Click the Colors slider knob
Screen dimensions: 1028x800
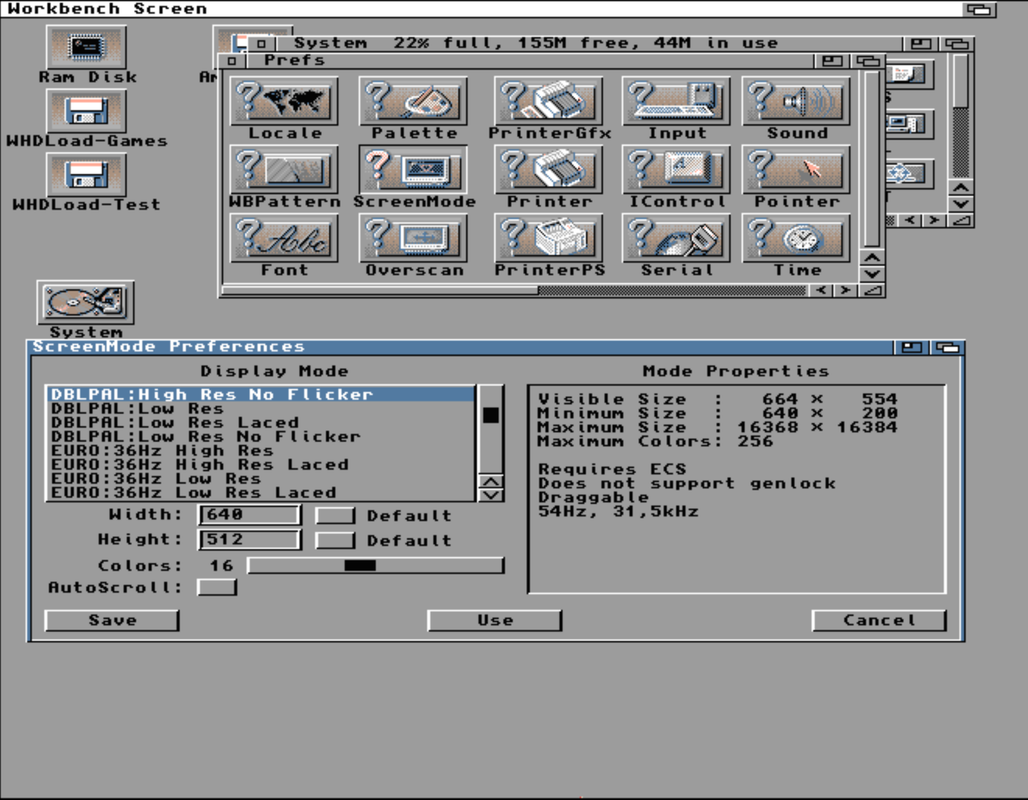click(360, 565)
